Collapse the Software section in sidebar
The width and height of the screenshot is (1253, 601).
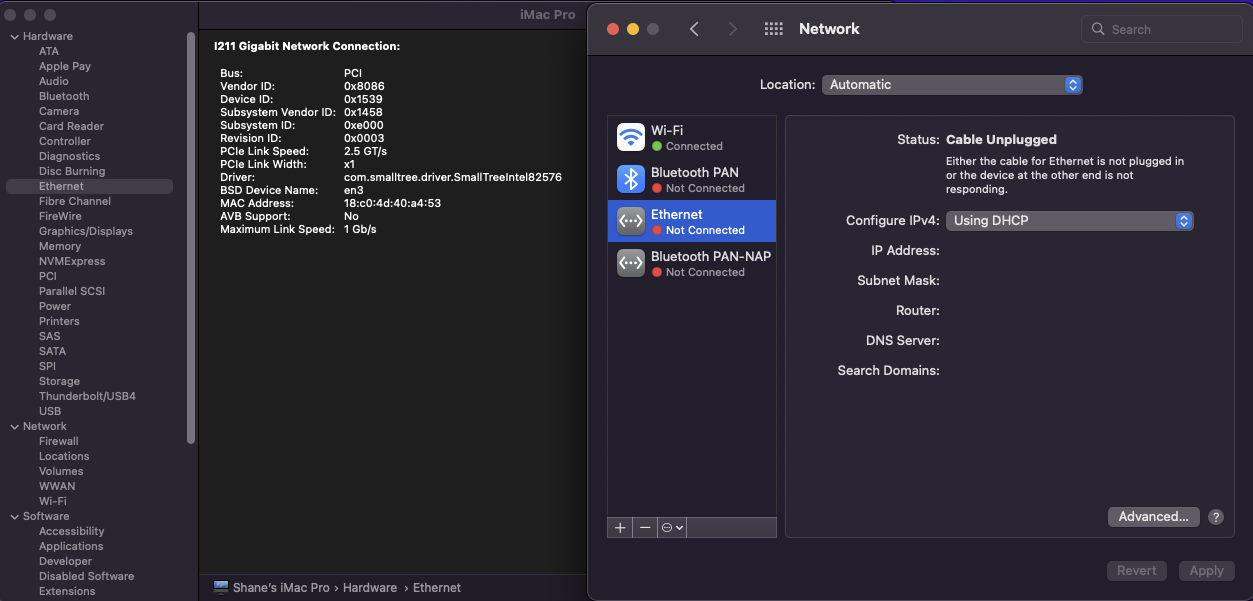pos(14,517)
